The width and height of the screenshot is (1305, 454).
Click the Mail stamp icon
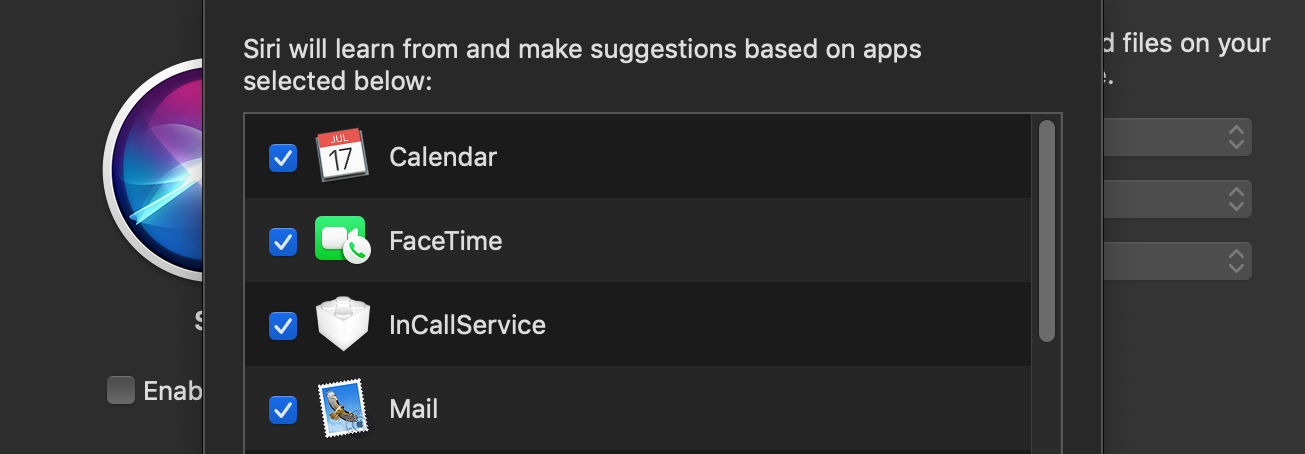click(x=342, y=409)
